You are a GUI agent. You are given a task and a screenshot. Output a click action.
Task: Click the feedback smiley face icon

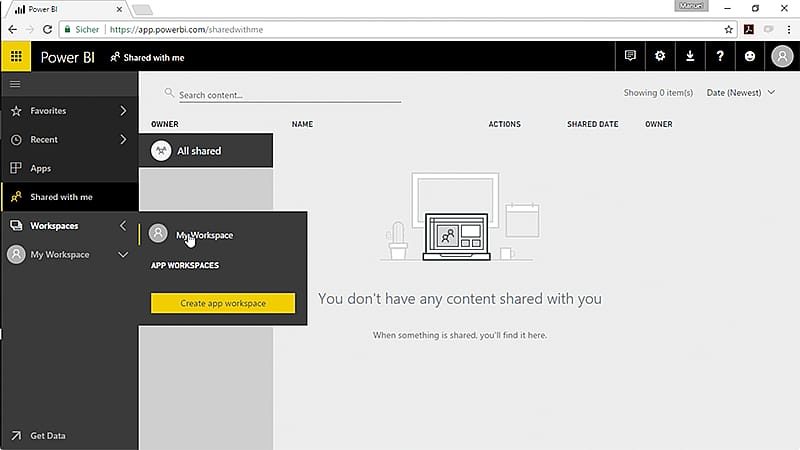[749, 56]
